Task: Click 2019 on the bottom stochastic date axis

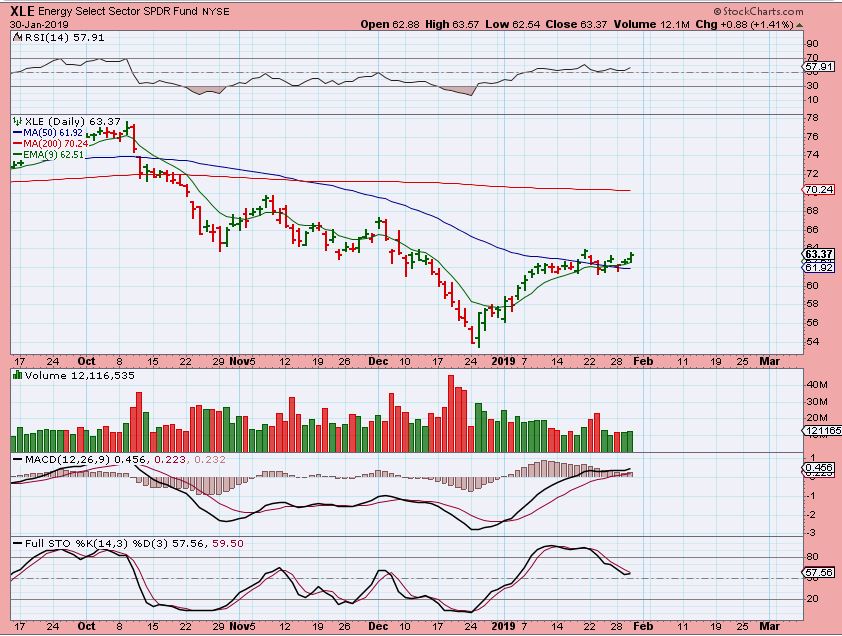Action: 504,626
